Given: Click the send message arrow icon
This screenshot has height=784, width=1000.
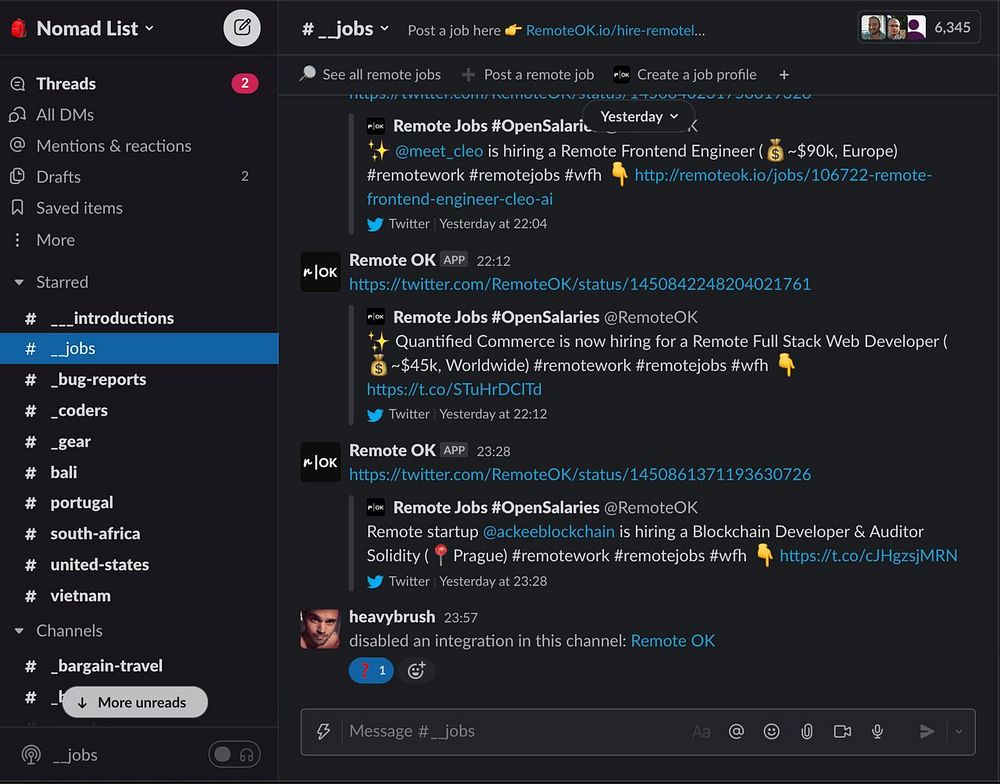Looking at the screenshot, I should [x=927, y=731].
